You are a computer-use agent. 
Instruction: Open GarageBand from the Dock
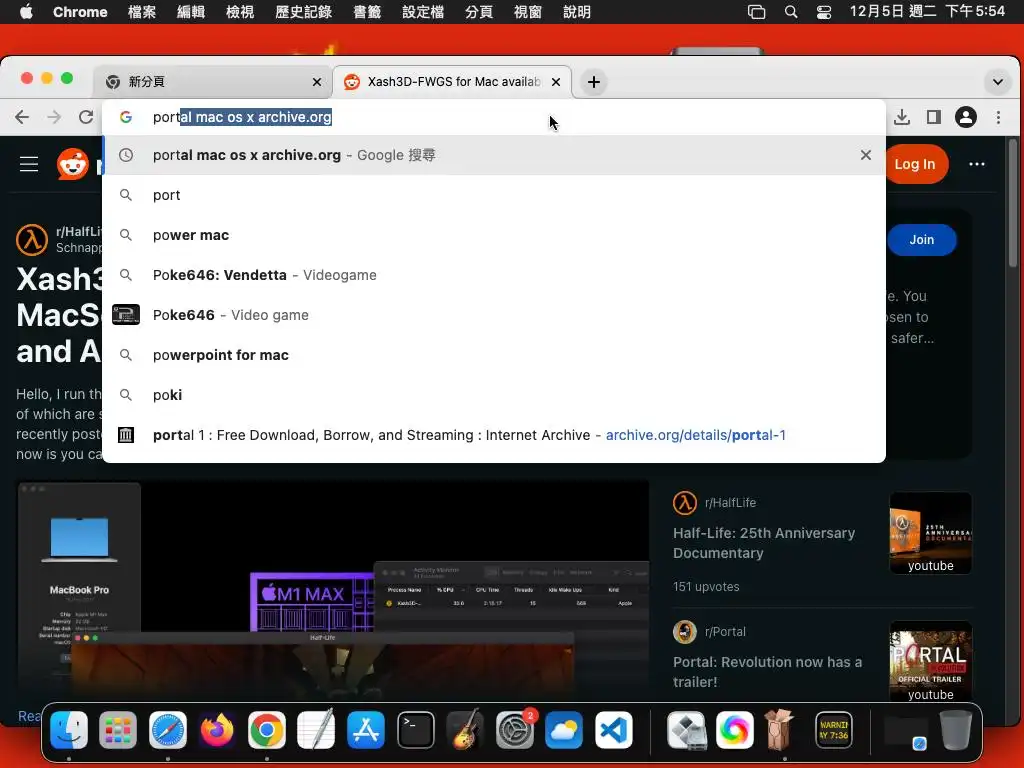pyautogui.click(x=465, y=730)
